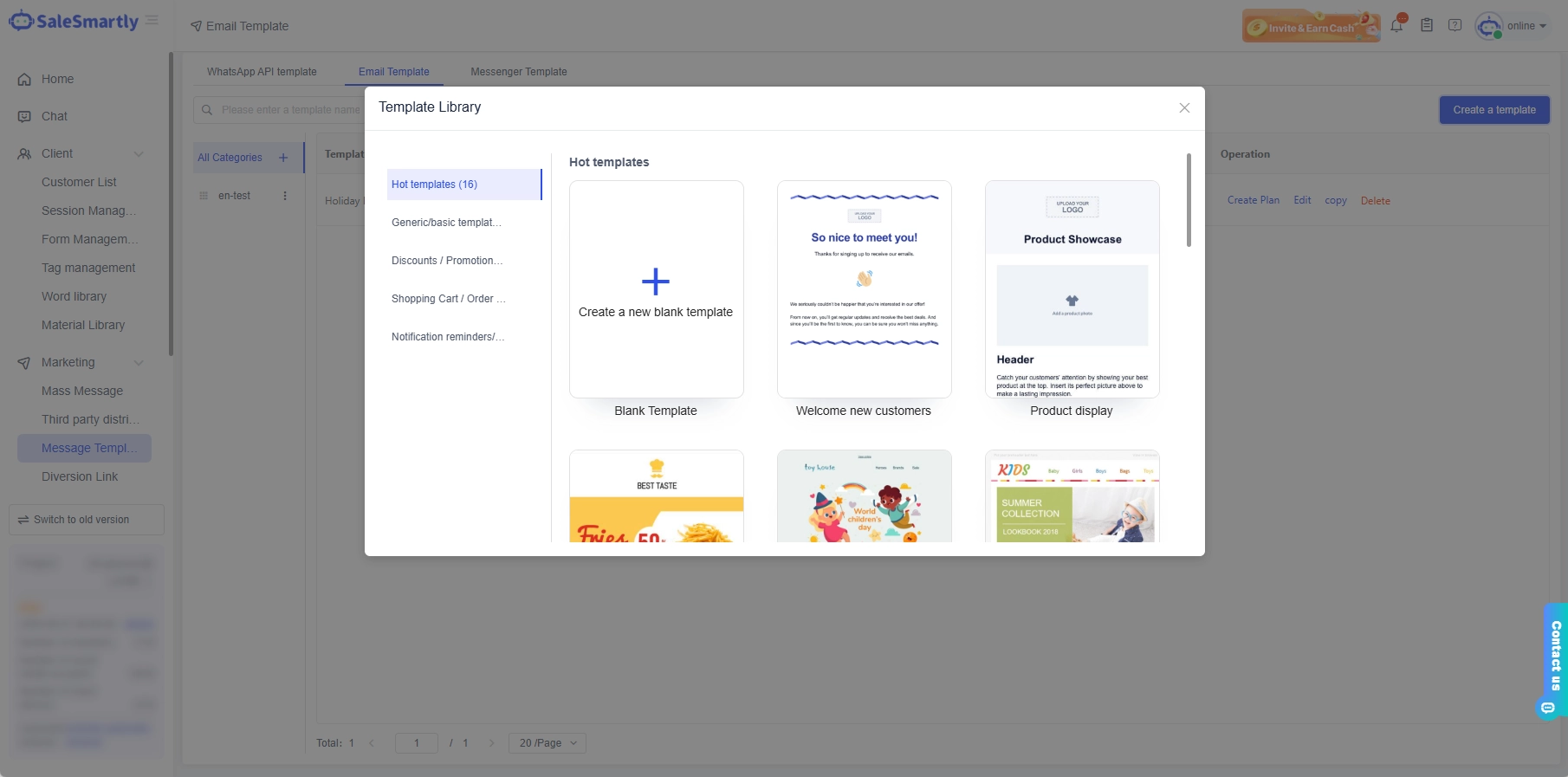Select Generic/basic templates category
This screenshot has height=777, width=1568.
tap(464, 223)
